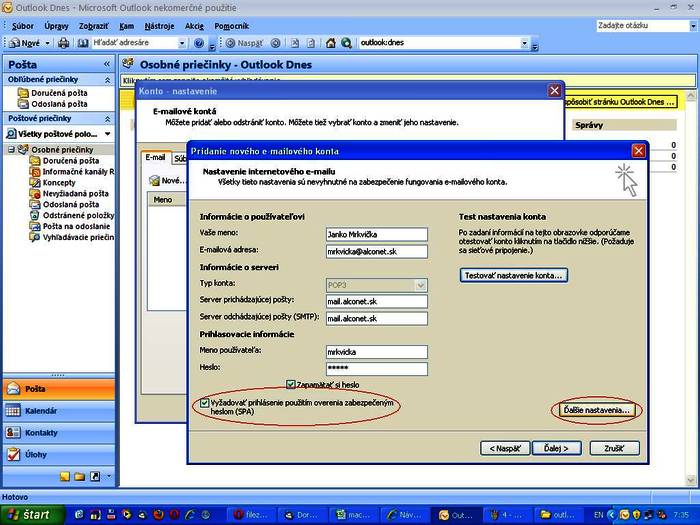Open the Pošta na odoslanie outbox folder
Viewport: 700px width, 525px height.
click(70, 226)
